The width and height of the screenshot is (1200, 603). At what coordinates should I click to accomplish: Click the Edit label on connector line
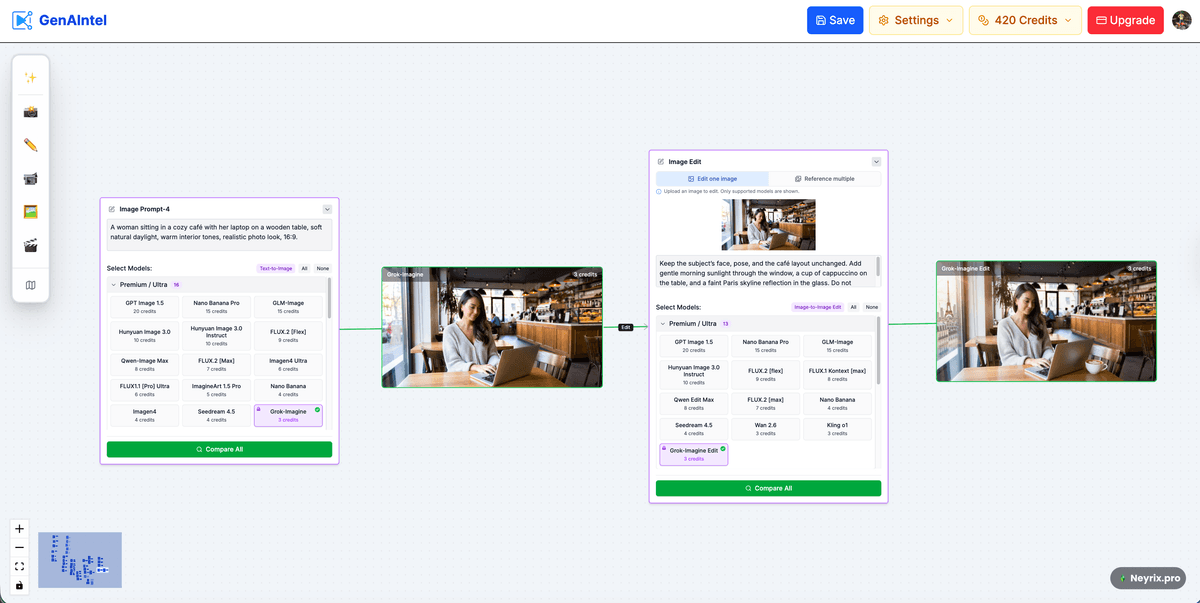pyautogui.click(x=626, y=327)
